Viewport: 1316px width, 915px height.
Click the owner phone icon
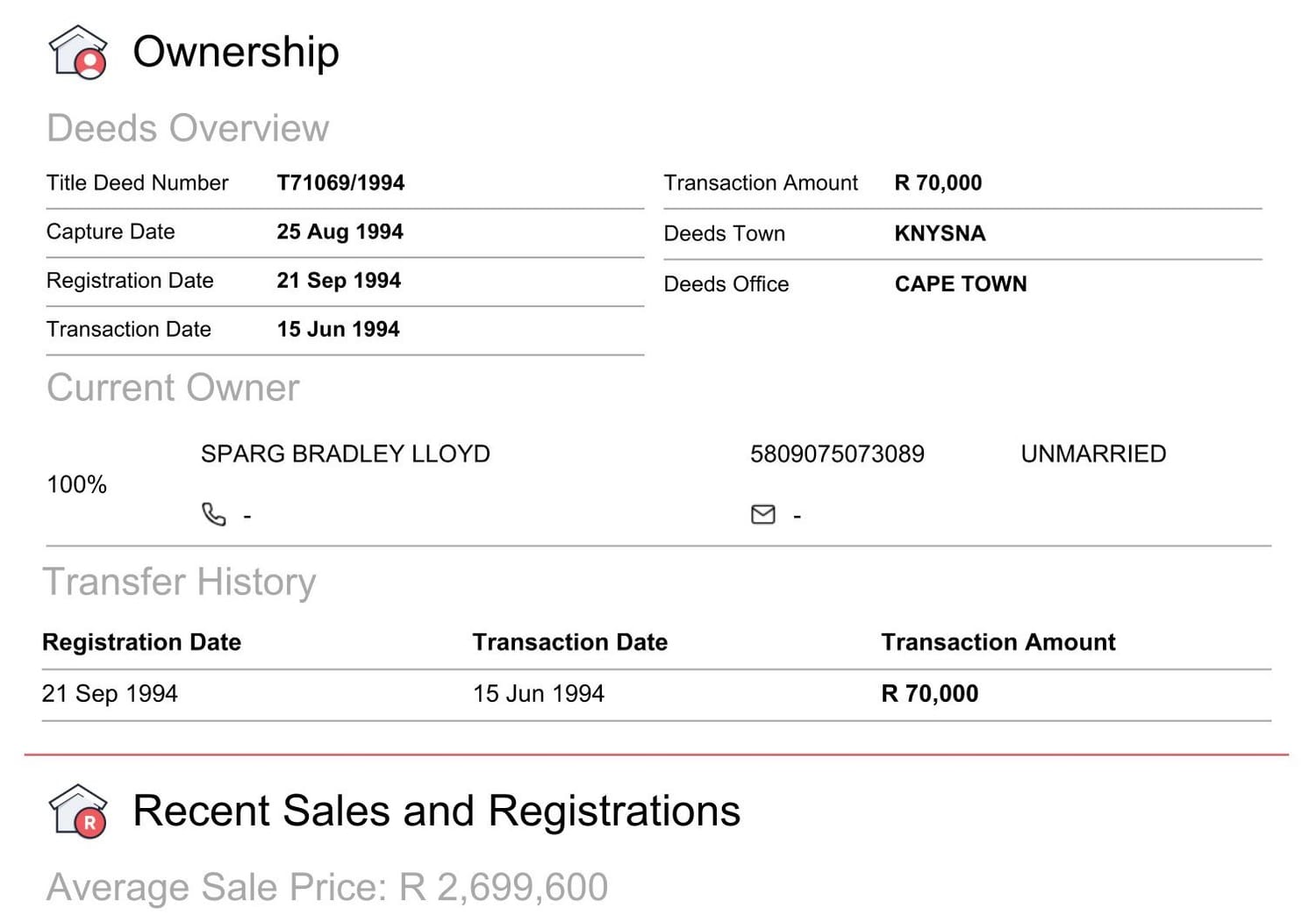coord(213,514)
